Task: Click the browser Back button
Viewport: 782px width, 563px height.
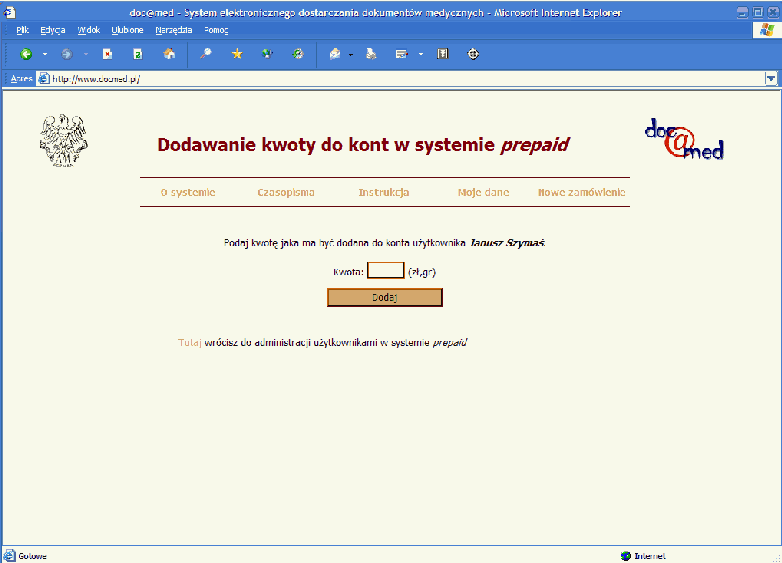Action: click(26, 54)
